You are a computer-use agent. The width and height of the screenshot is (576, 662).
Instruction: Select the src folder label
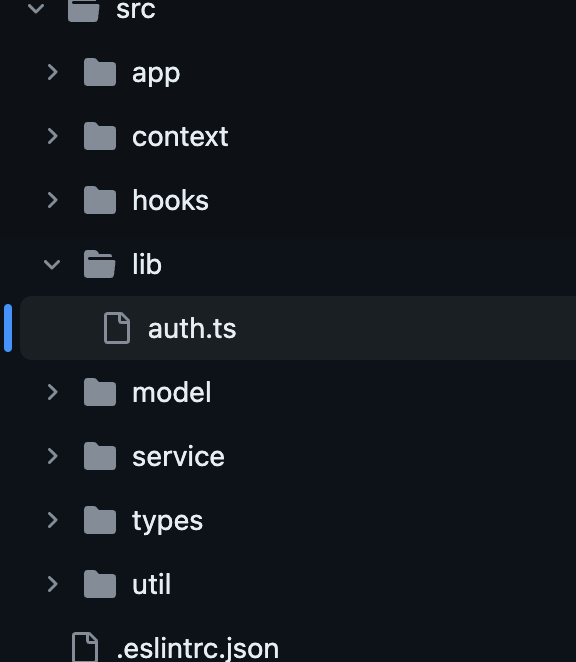136,9
